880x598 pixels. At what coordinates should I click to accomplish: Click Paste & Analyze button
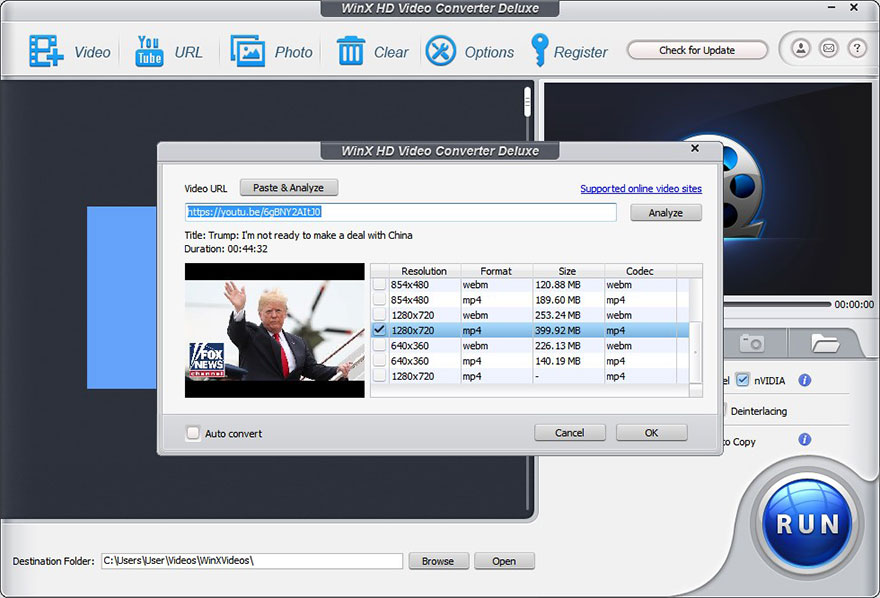coord(288,187)
